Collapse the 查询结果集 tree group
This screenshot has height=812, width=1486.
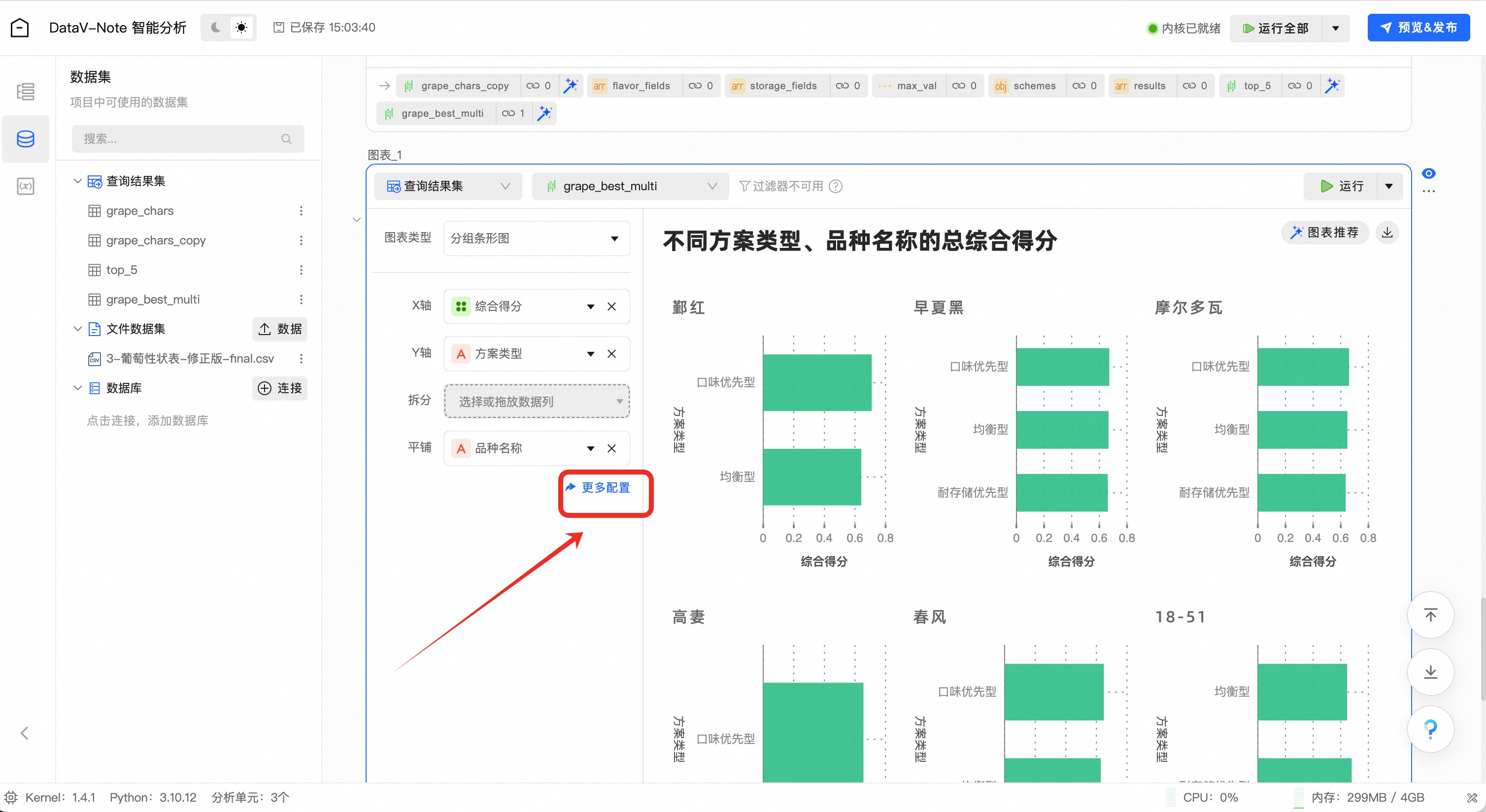(77, 181)
